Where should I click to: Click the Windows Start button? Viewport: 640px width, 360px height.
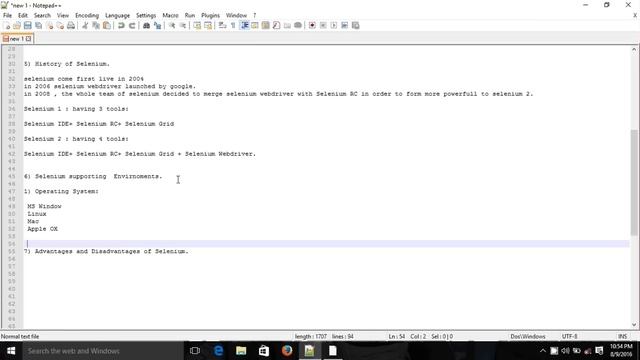tap(11, 351)
